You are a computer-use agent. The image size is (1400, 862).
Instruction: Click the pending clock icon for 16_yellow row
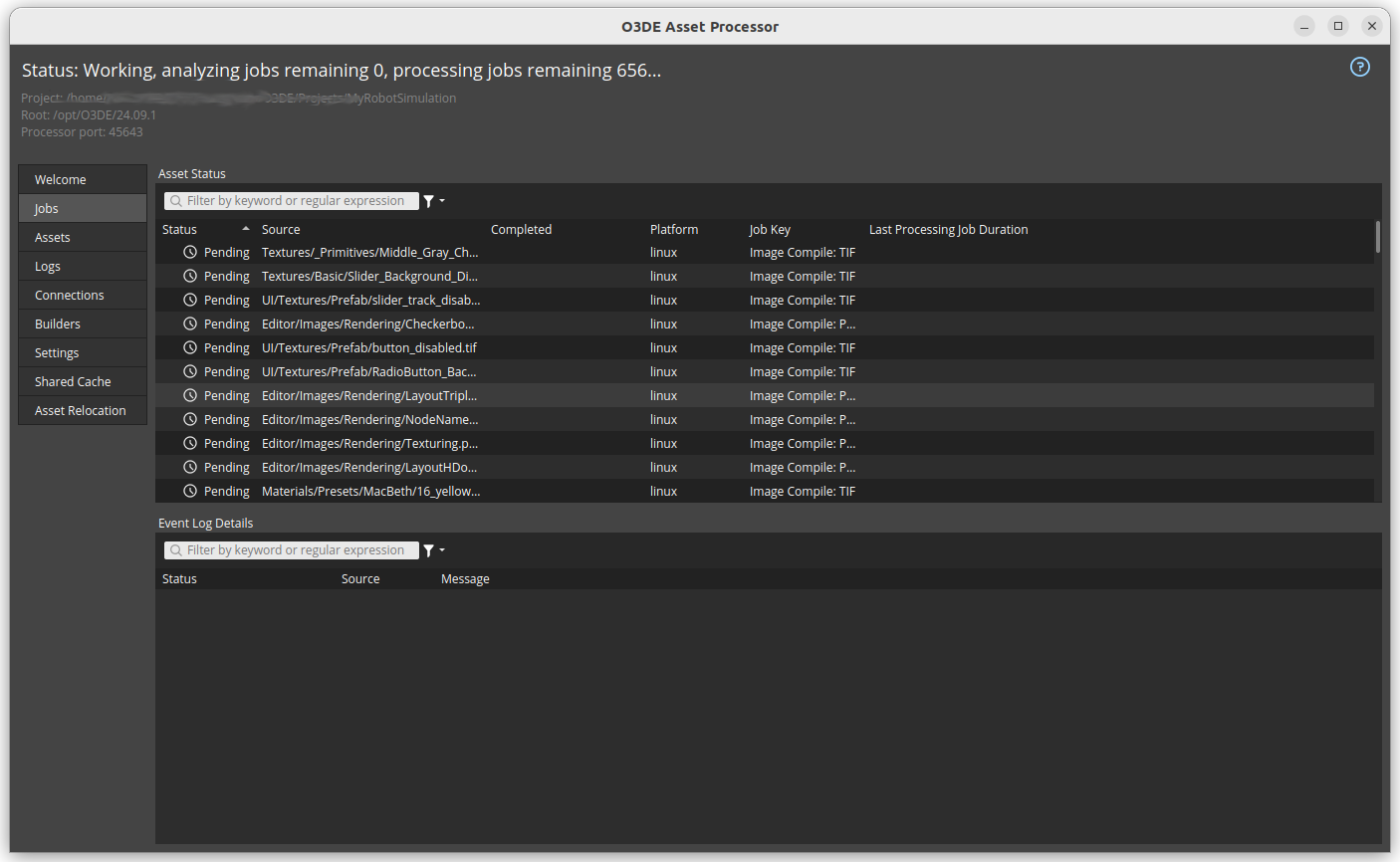190,492
